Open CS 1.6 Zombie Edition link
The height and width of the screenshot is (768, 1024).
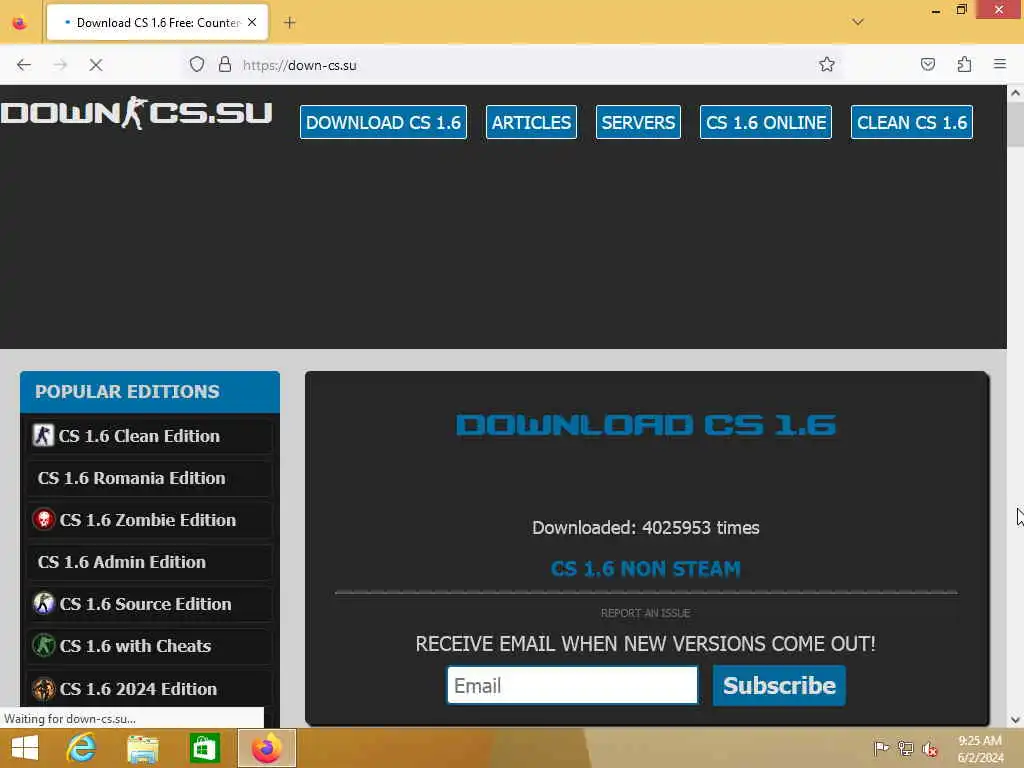tap(150, 520)
